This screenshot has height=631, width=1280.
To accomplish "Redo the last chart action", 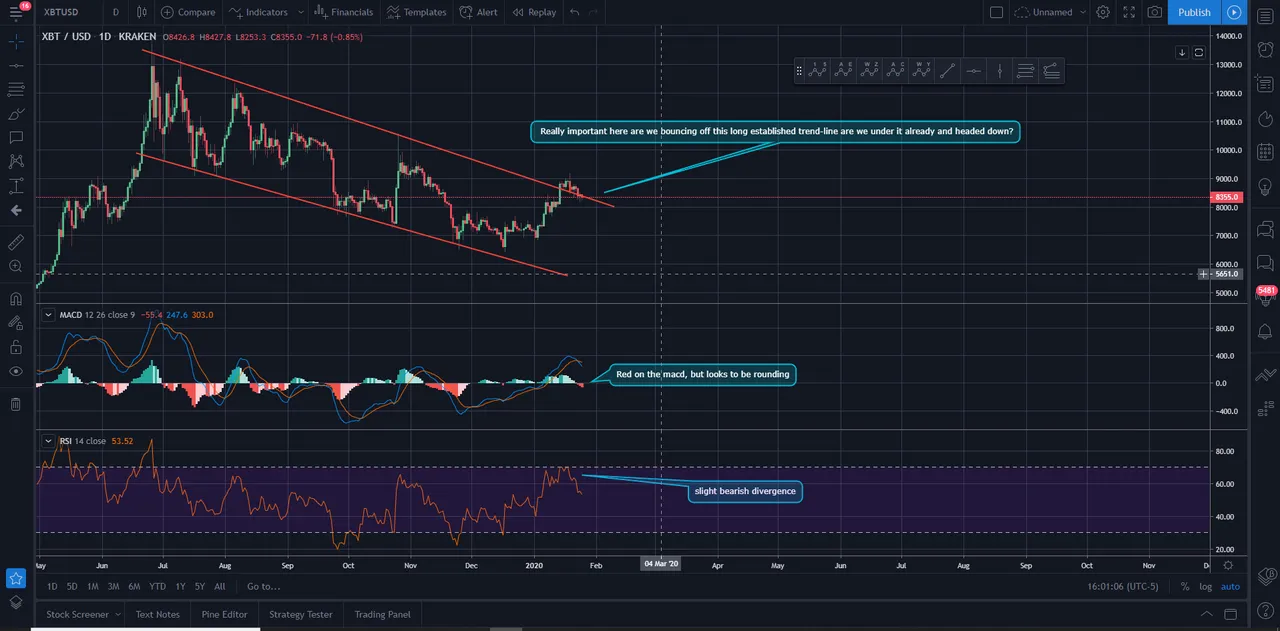I will [594, 12].
